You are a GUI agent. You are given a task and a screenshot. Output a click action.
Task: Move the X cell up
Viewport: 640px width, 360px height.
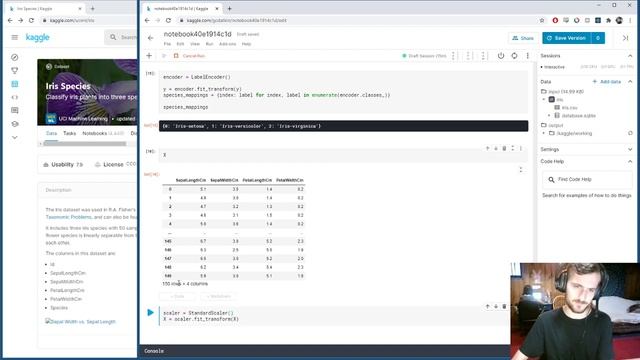[x=487, y=149]
